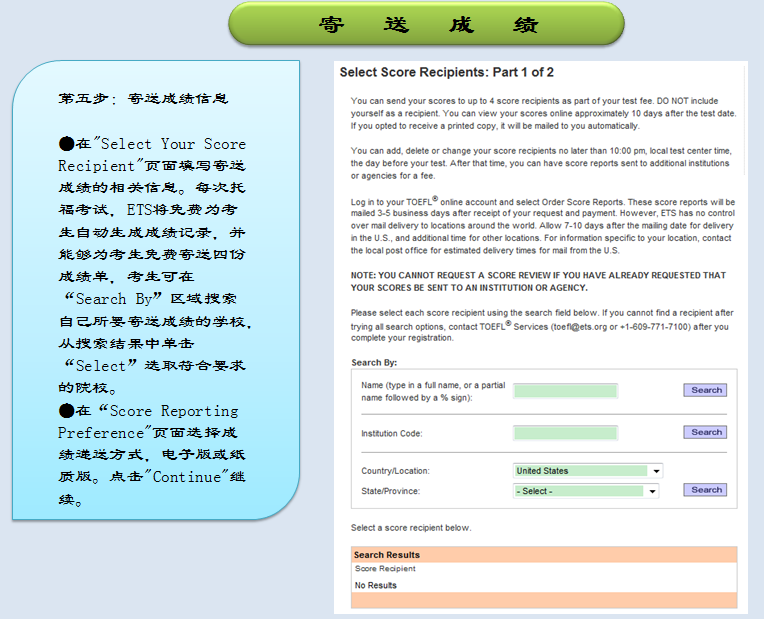Viewport: 764px width, 619px height.
Task: Click the 'Institution Code:' label
Action: 392,434
